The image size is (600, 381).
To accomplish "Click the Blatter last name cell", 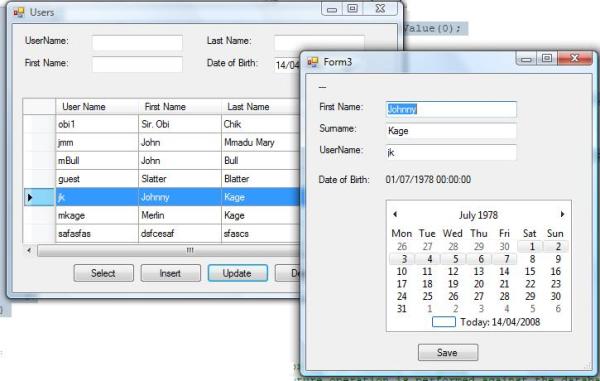I will coord(260,179).
